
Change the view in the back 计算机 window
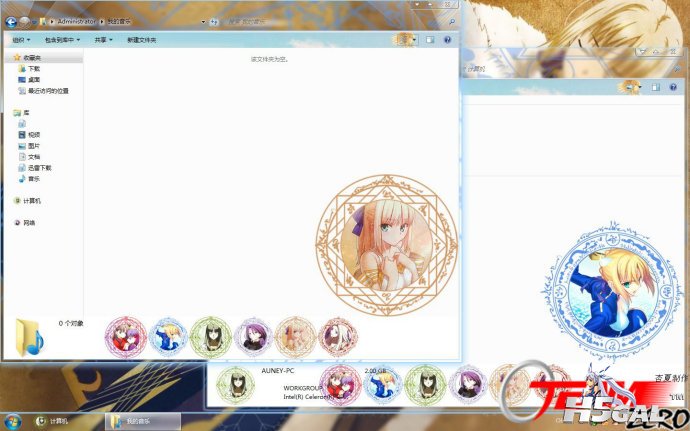[629, 87]
